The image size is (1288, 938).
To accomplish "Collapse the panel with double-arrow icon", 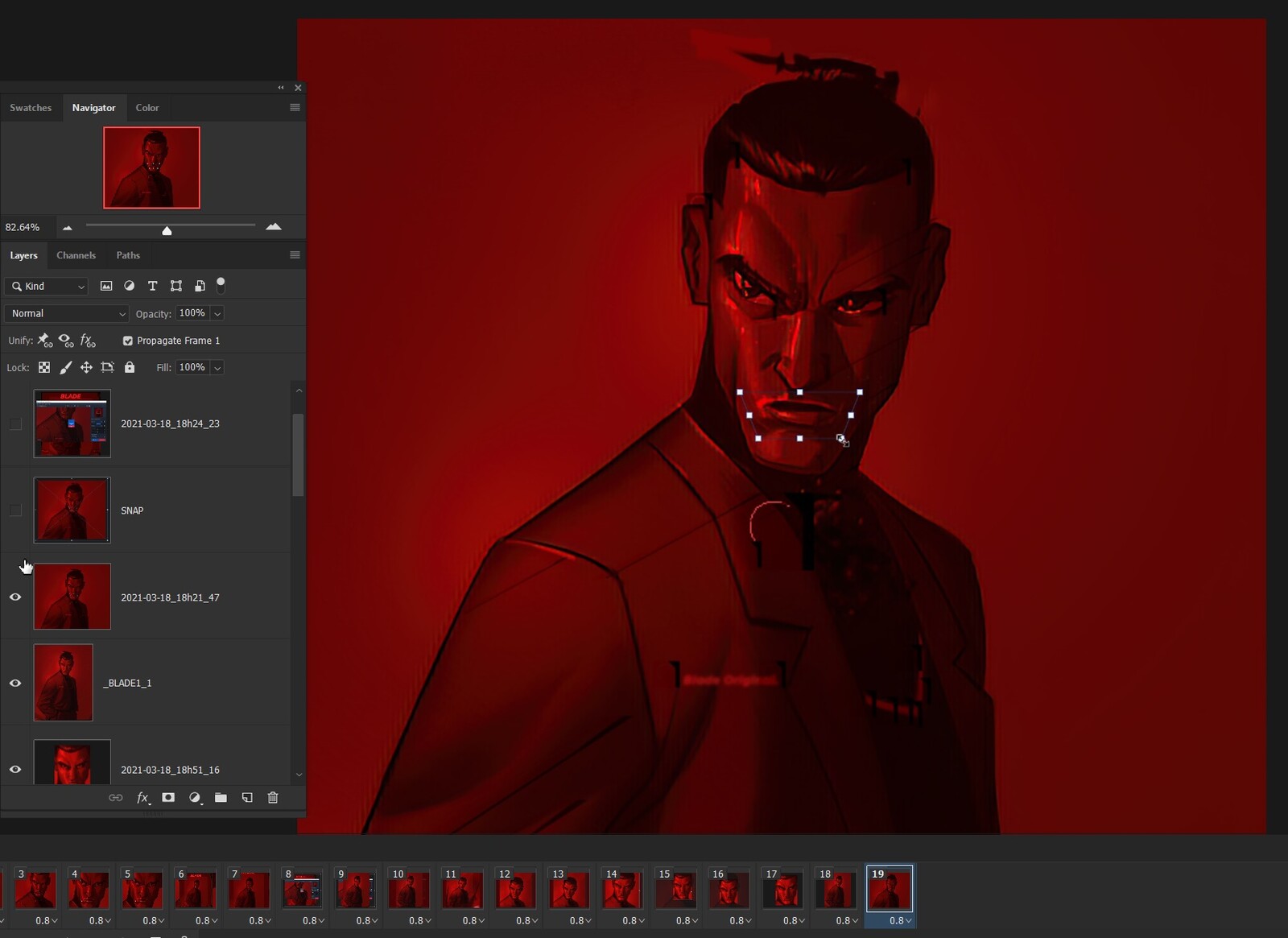I will coord(281,88).
